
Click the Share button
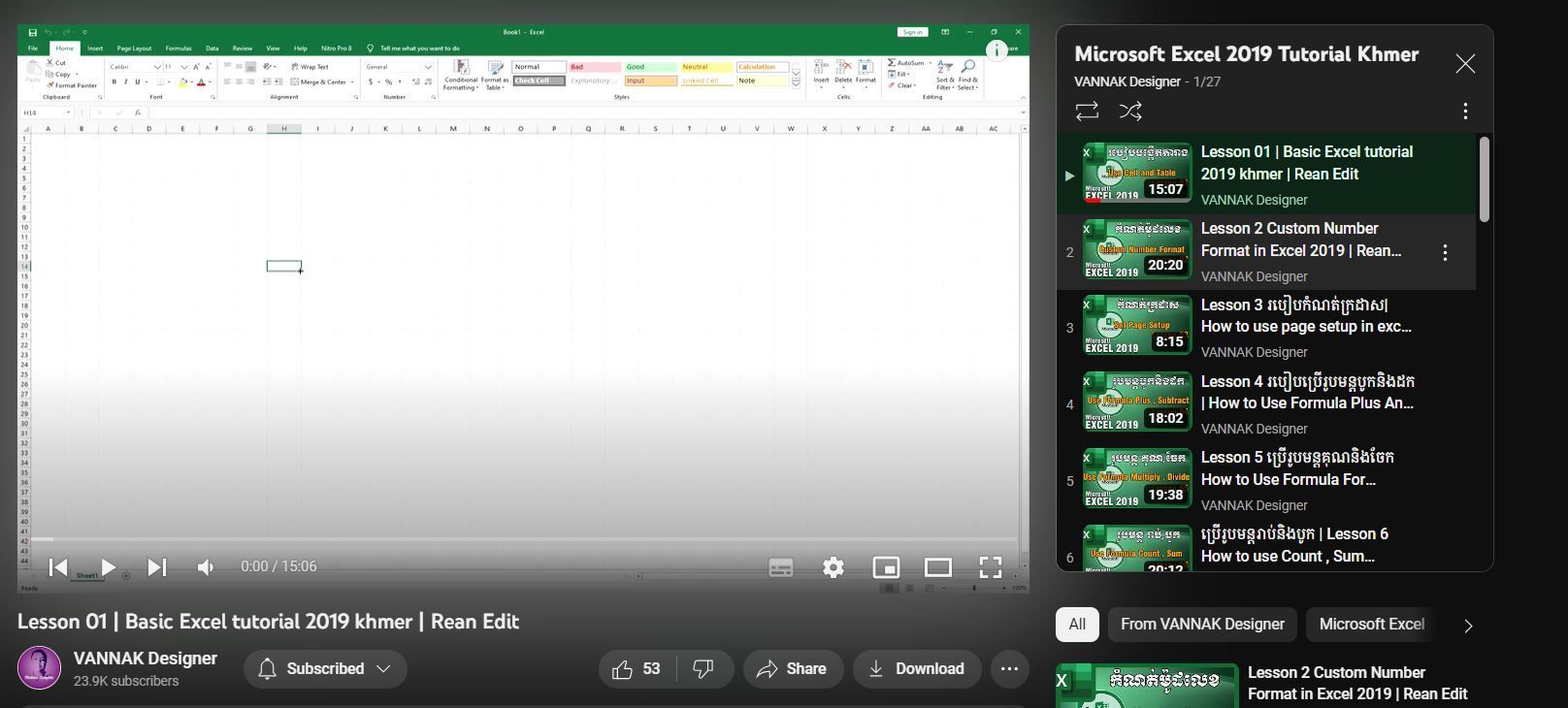793,669
